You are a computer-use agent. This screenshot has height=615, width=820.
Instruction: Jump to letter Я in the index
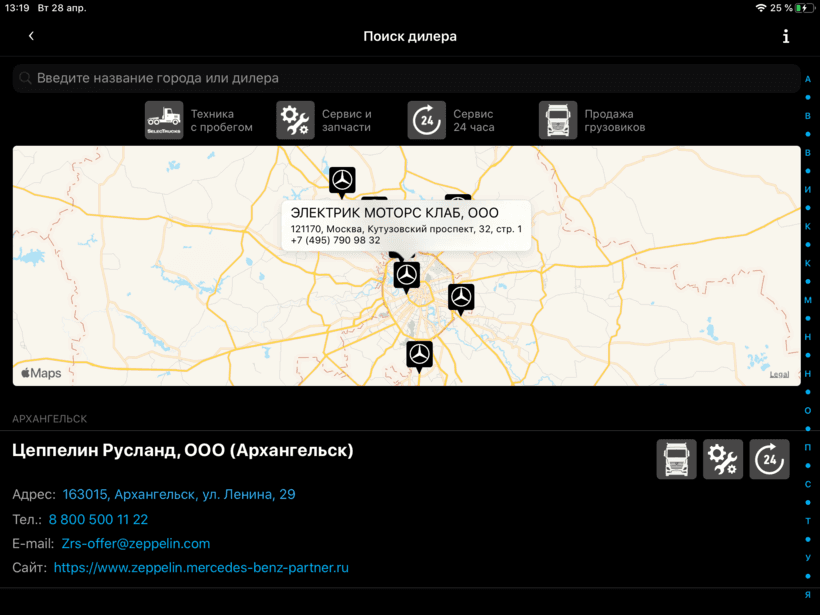(x=808, y=594)
